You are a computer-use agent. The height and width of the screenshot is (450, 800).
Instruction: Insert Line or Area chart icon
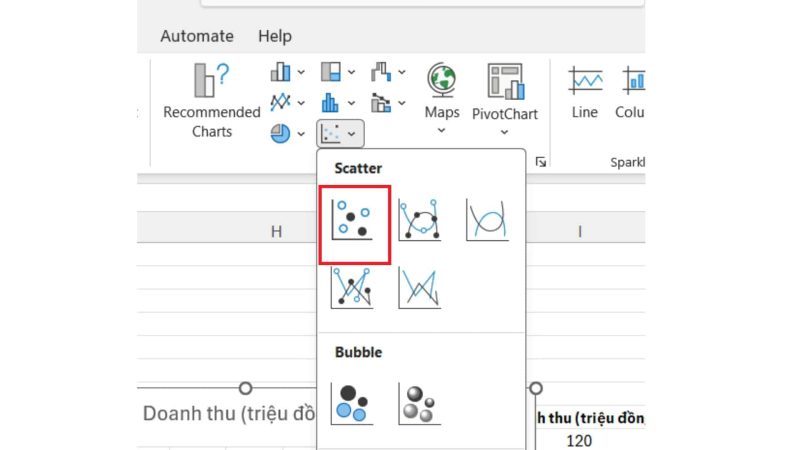[280, 103]
